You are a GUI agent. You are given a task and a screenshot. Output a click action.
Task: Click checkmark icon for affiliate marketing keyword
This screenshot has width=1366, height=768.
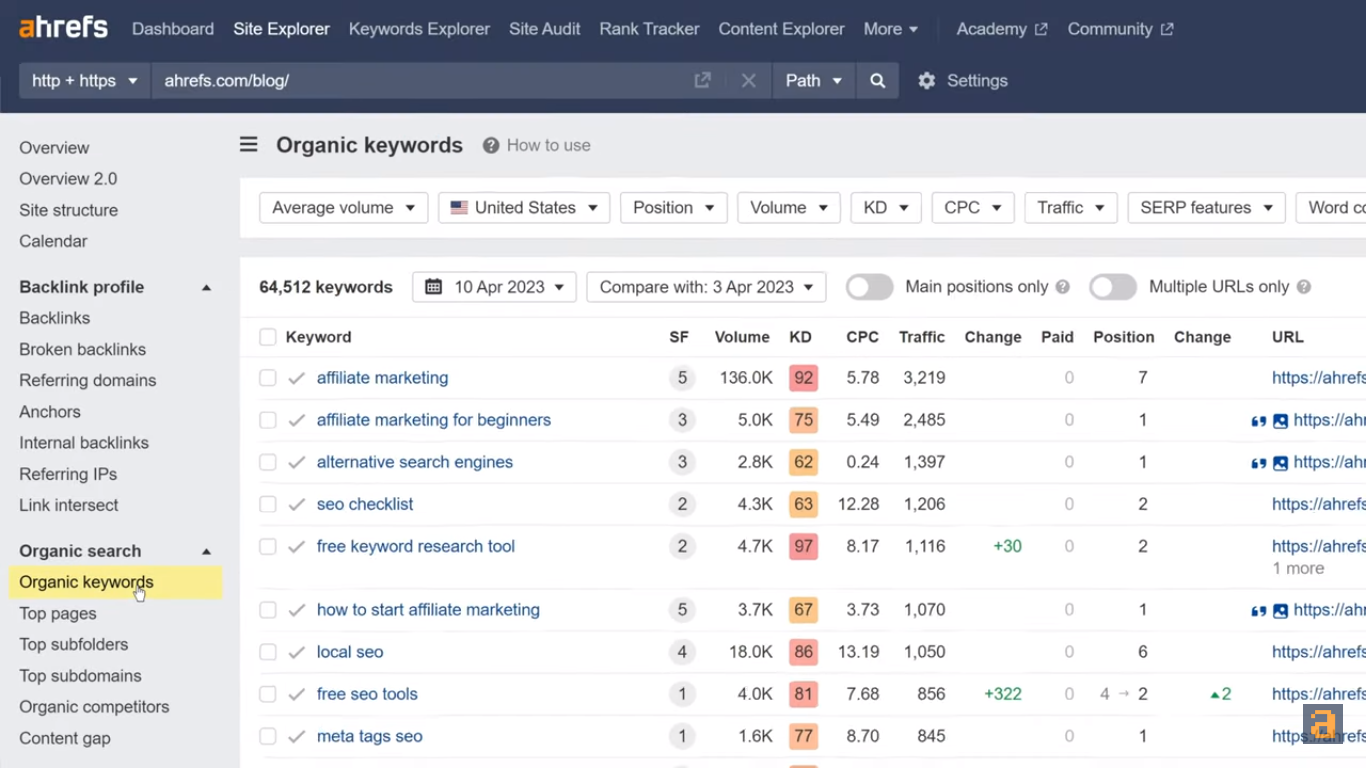(297, 378)
